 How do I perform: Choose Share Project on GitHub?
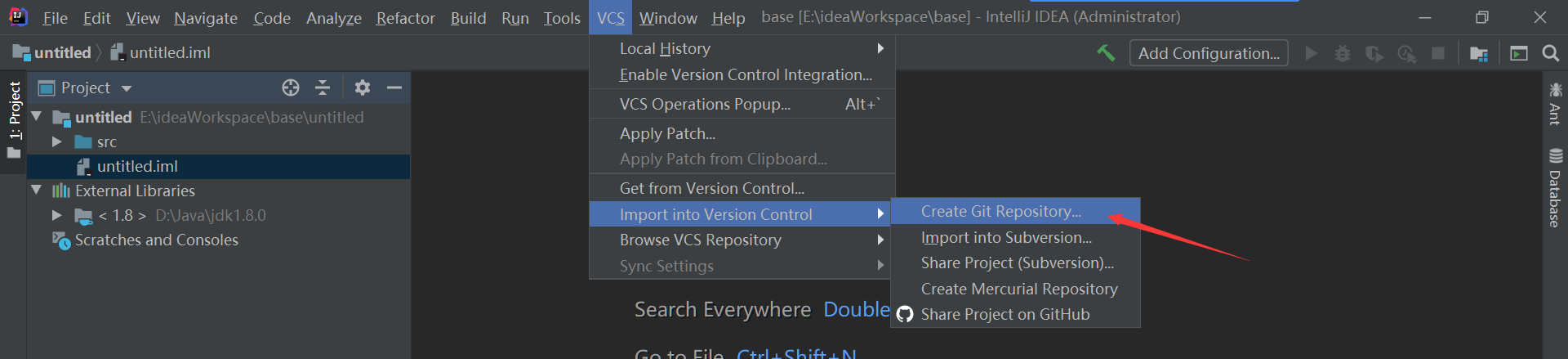pos(1004,314)
